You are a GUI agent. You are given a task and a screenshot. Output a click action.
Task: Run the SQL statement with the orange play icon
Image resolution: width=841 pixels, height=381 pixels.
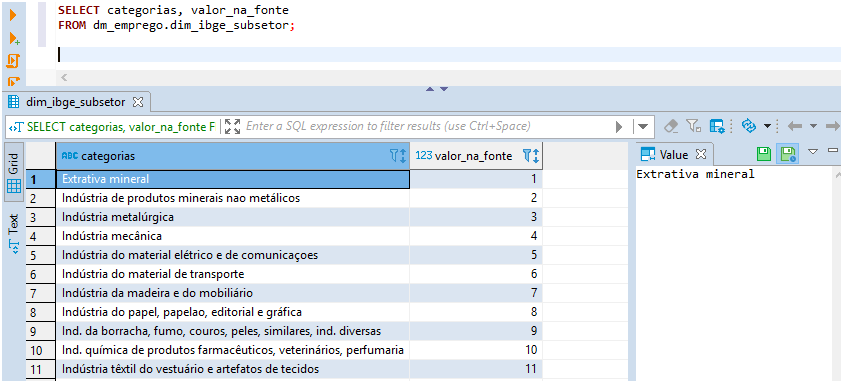(x=13, y=15)
